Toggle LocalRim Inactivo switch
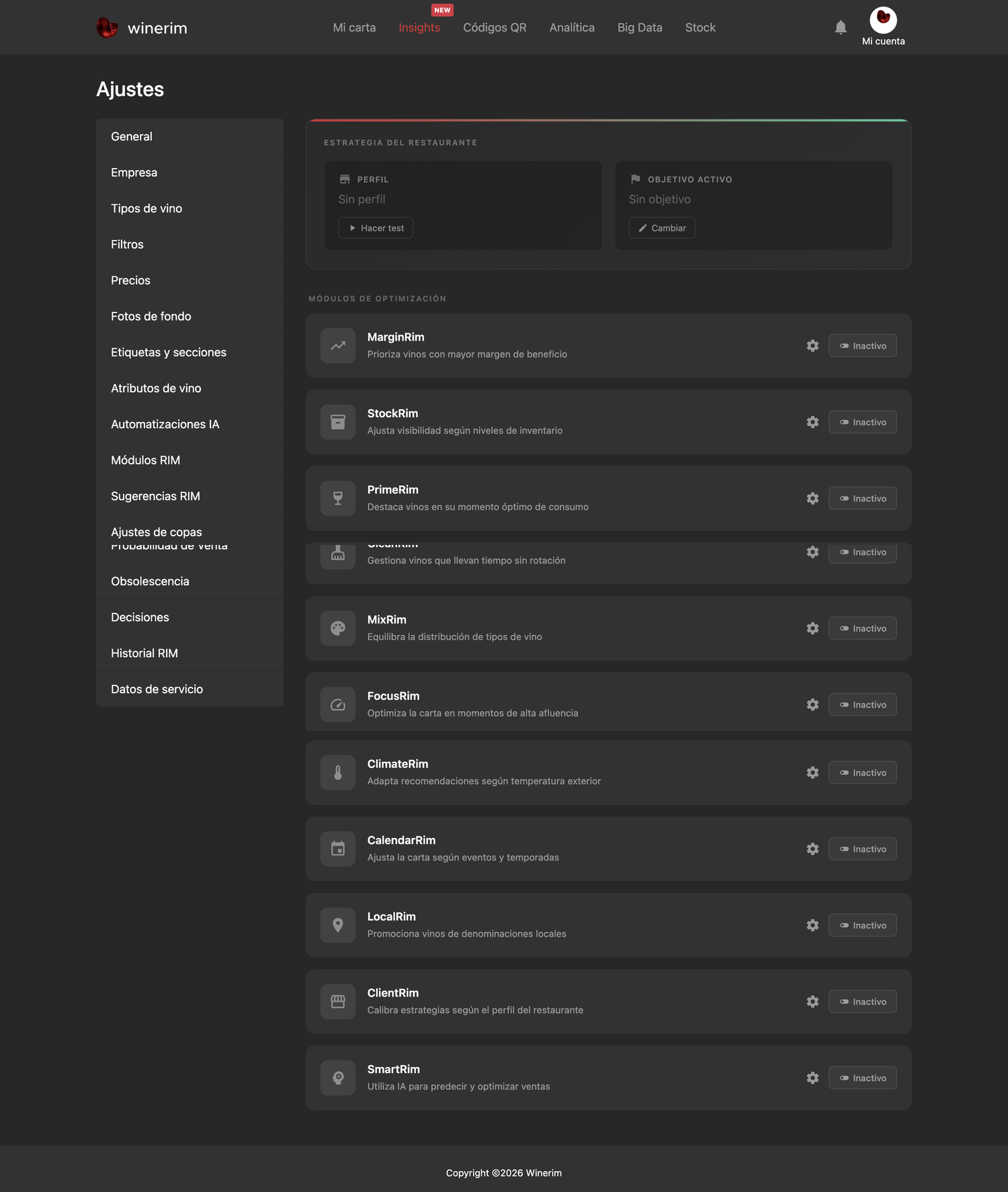Screen dimensions: 1008x1192 point(862,925)
